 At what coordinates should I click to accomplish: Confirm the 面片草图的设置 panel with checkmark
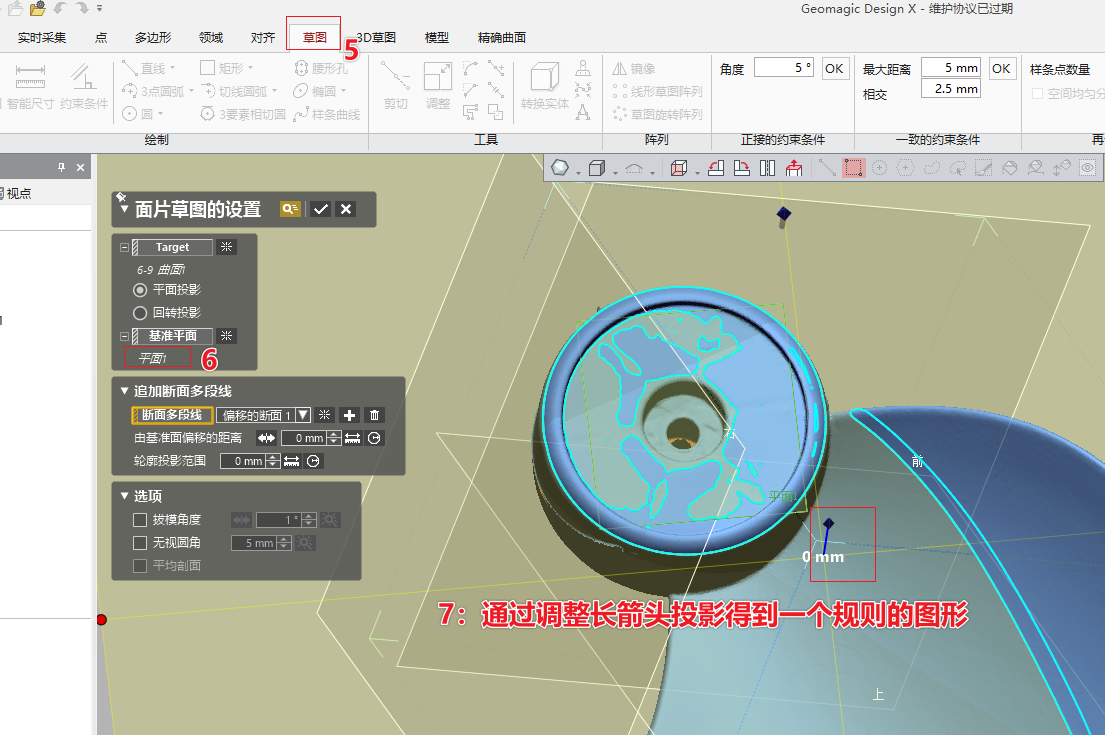point(322,208)
